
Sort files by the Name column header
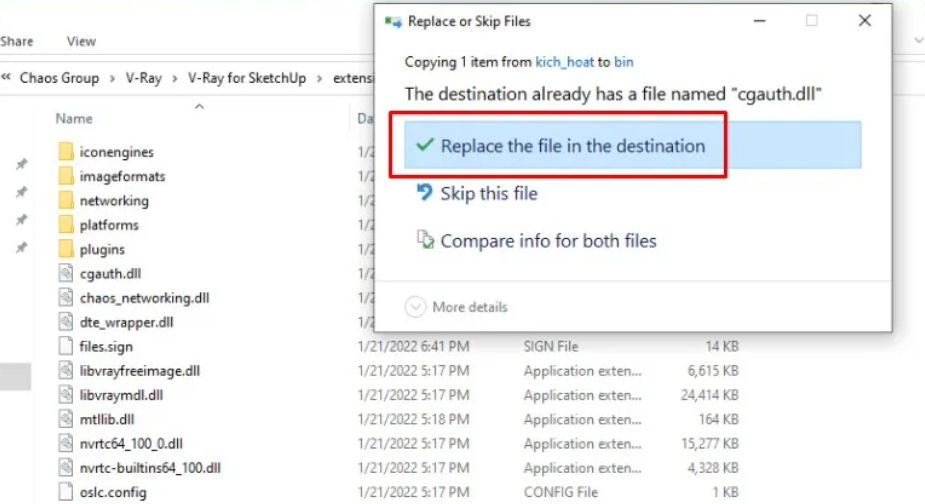point(74,118)
